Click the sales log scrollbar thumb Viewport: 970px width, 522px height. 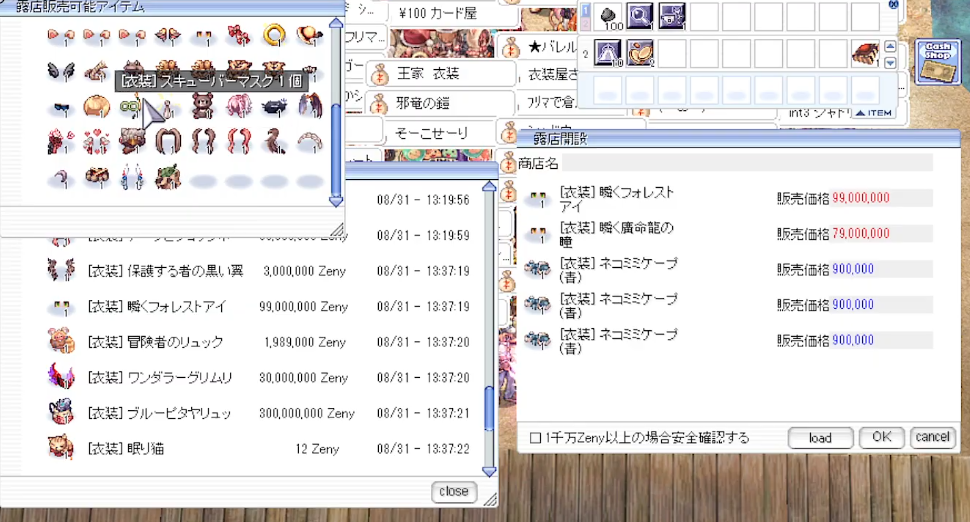(489, 408)
